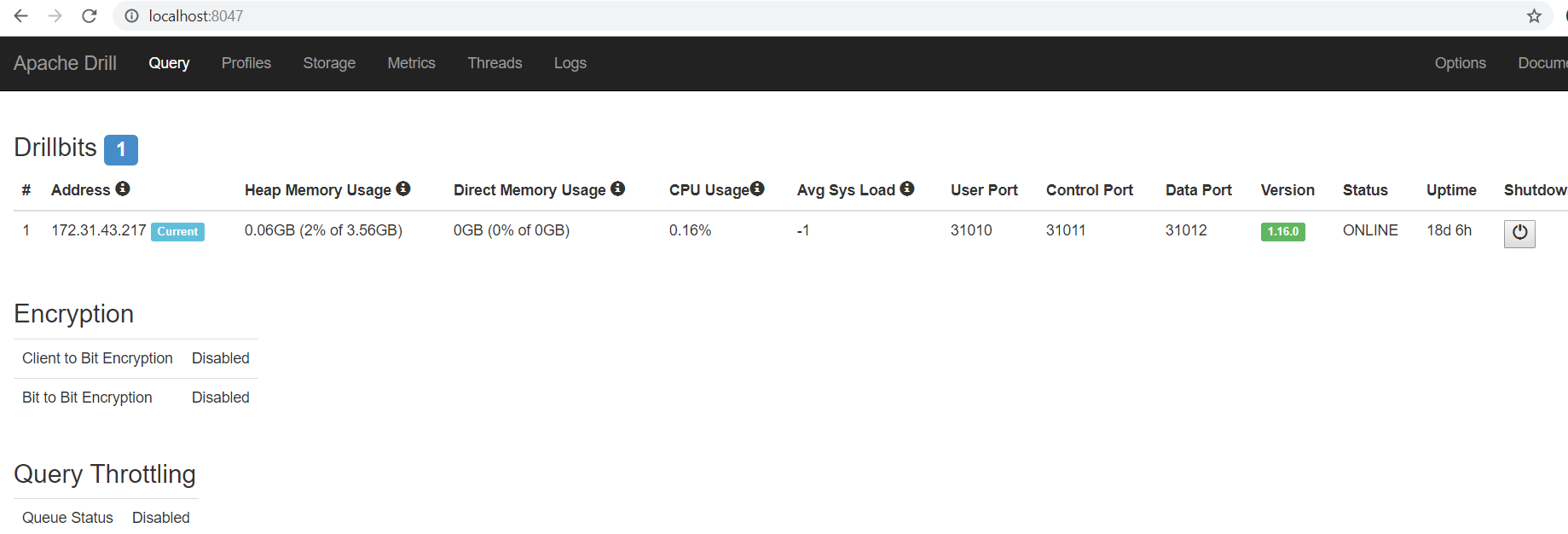The width and height of the screenshot is (1568, 534).
Task: Click the Avg Sys Load info icon
Action: coord(907,189)
